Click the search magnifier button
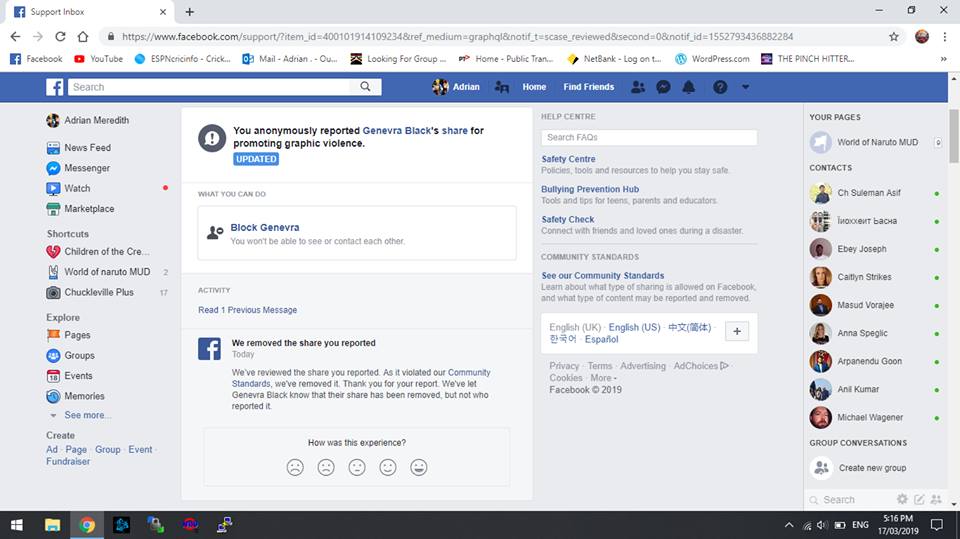The image size is (960, 539). click(x=368, y=87)
